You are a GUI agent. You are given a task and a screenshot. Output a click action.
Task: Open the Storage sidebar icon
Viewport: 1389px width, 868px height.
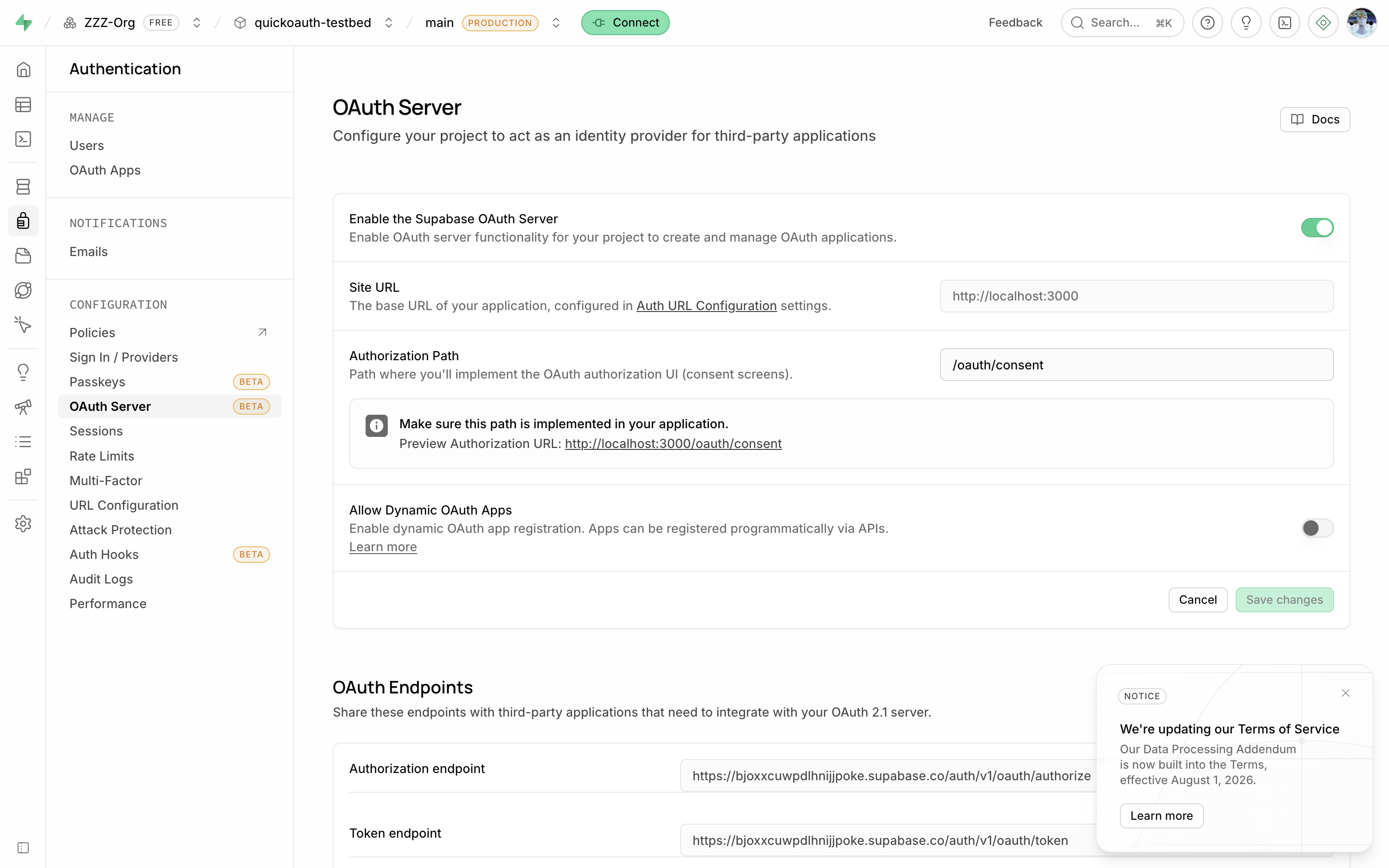coord(23,256)
